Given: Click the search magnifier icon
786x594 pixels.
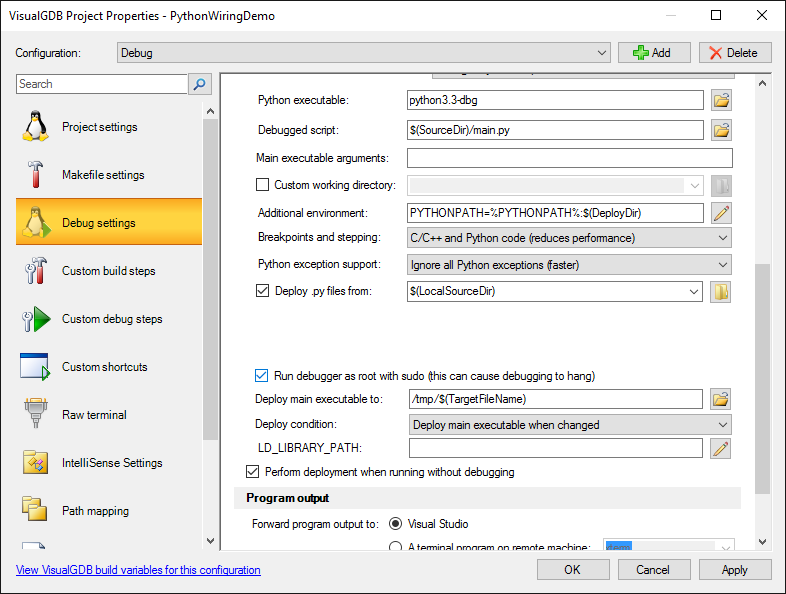Looking at the screenshot, I should click(200, 84).
